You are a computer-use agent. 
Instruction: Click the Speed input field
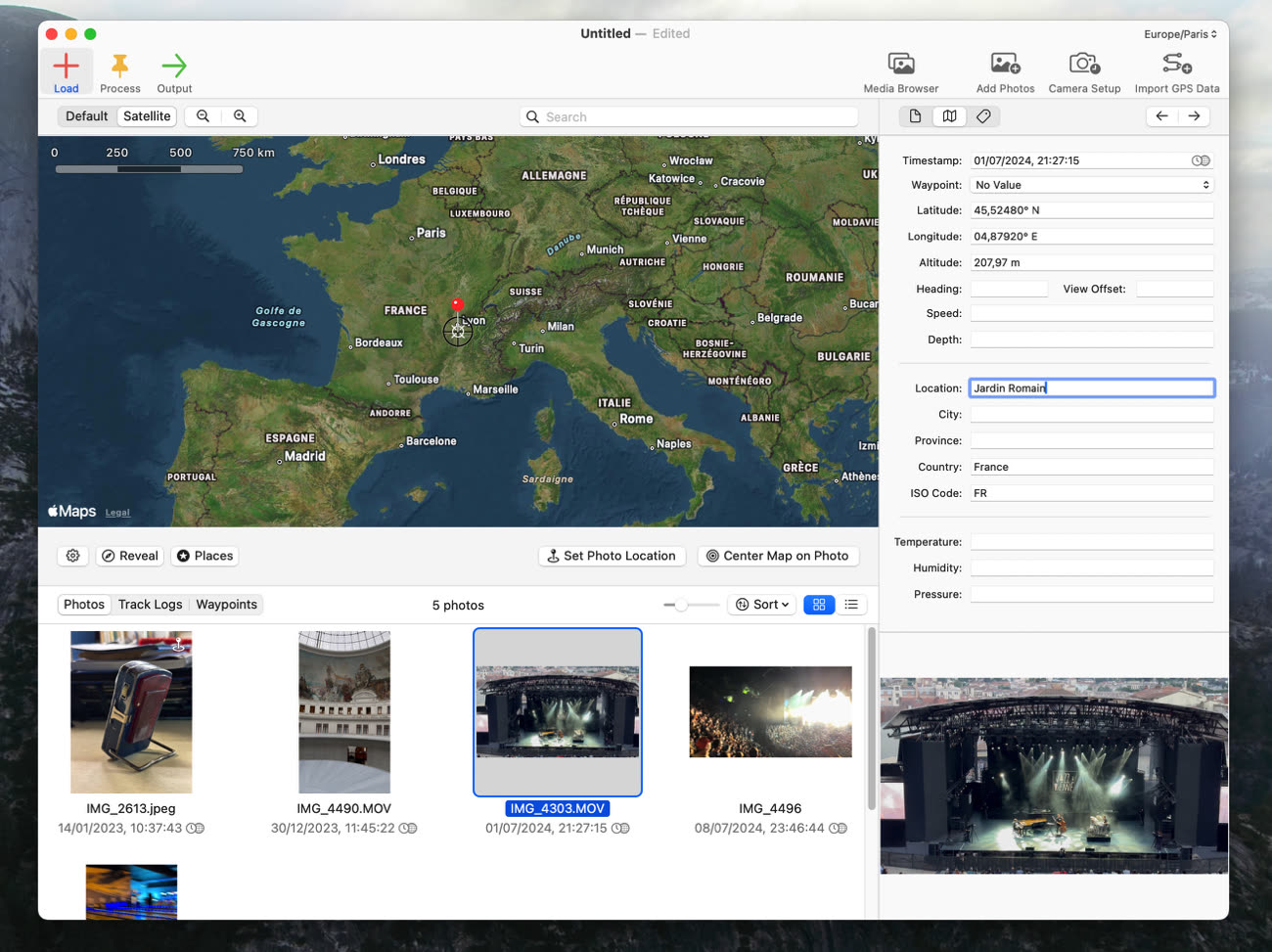coord(1092,314)
